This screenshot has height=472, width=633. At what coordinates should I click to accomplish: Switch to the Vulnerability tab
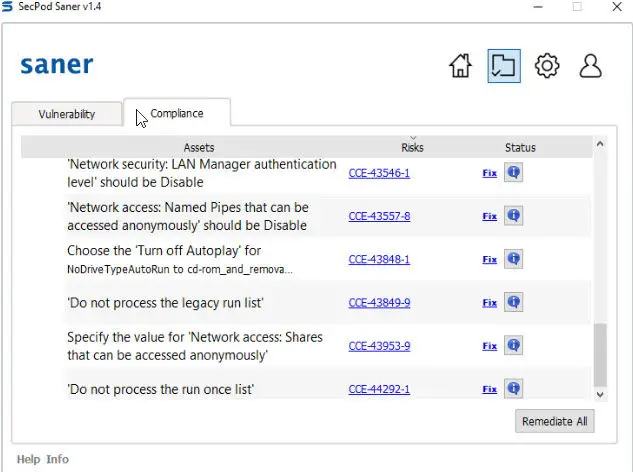tap(67, 114)
